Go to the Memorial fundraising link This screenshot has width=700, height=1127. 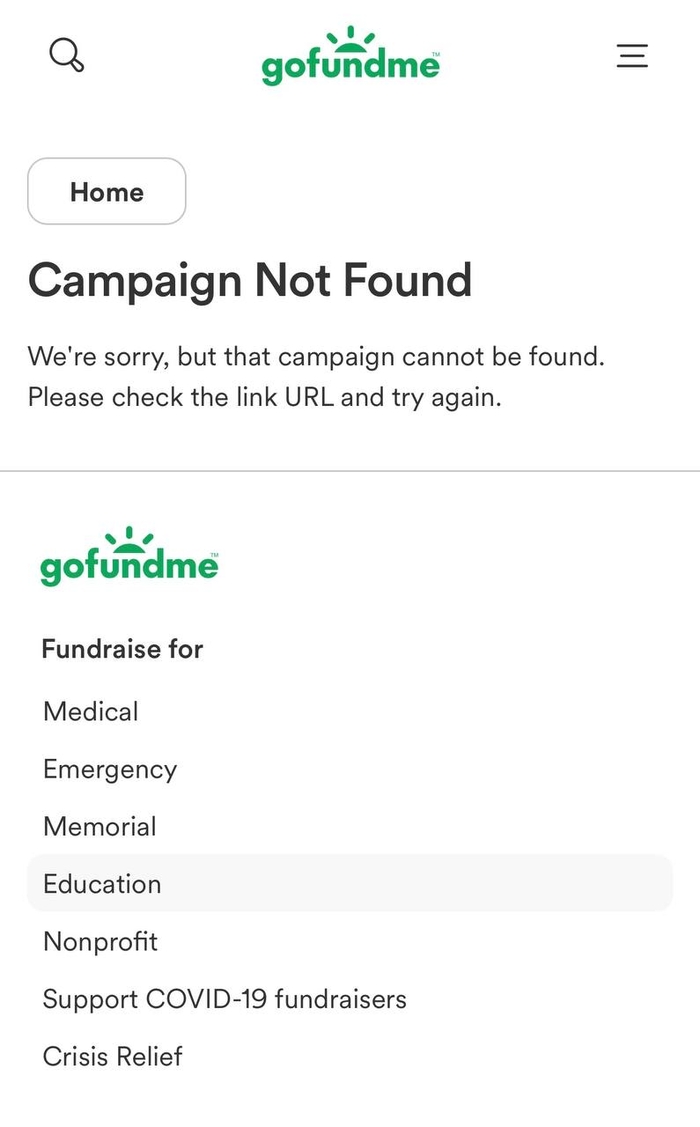pos(100,827)
